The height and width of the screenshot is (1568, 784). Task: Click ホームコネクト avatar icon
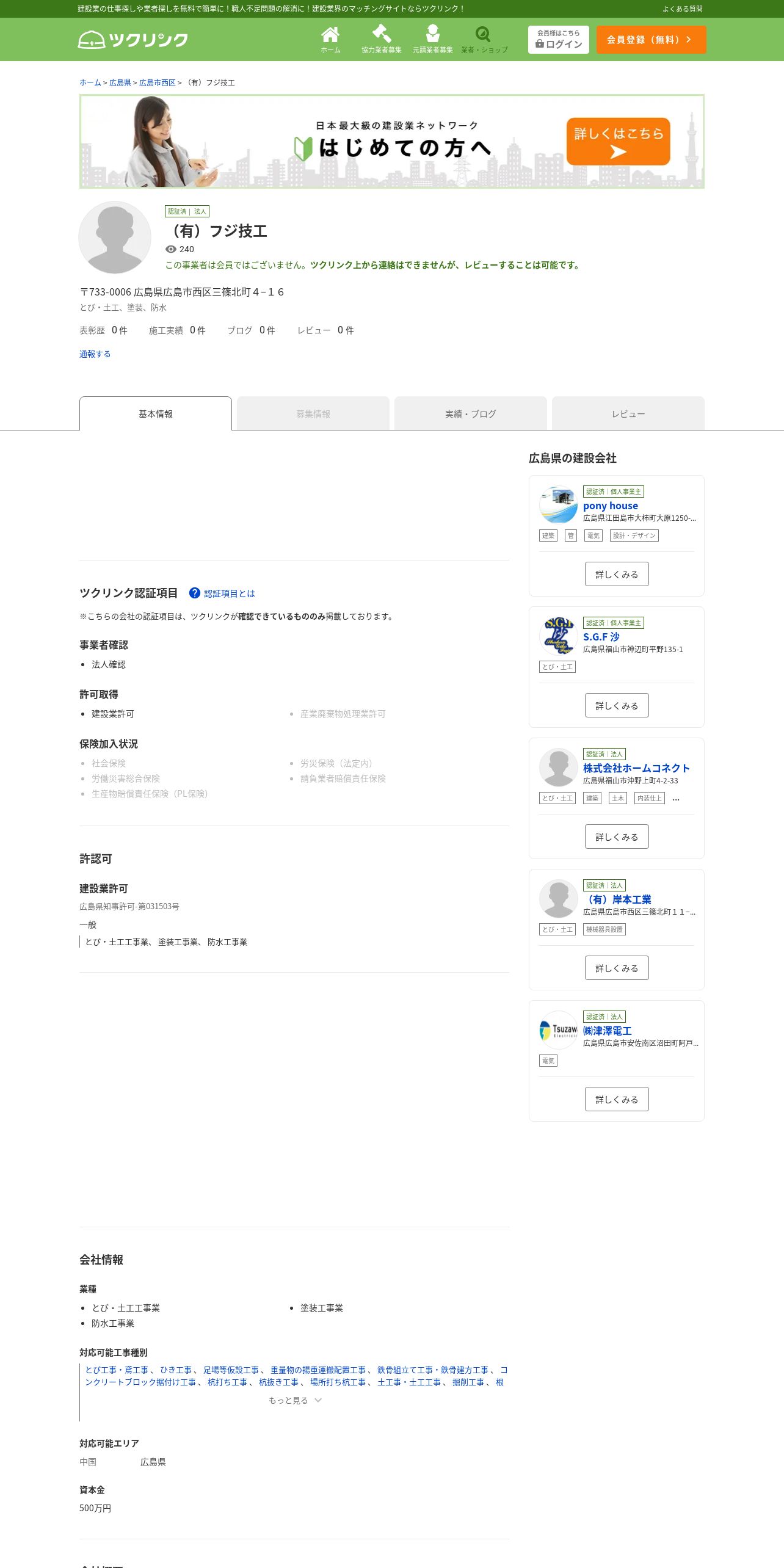tap(559, 767)
